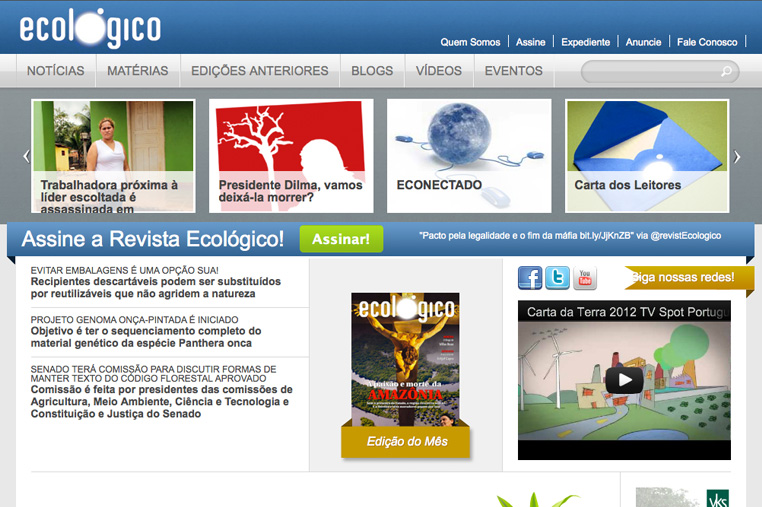Open the YouTube channel icon
The height and width of the screenshot is (507, 762).
[585, 278]
